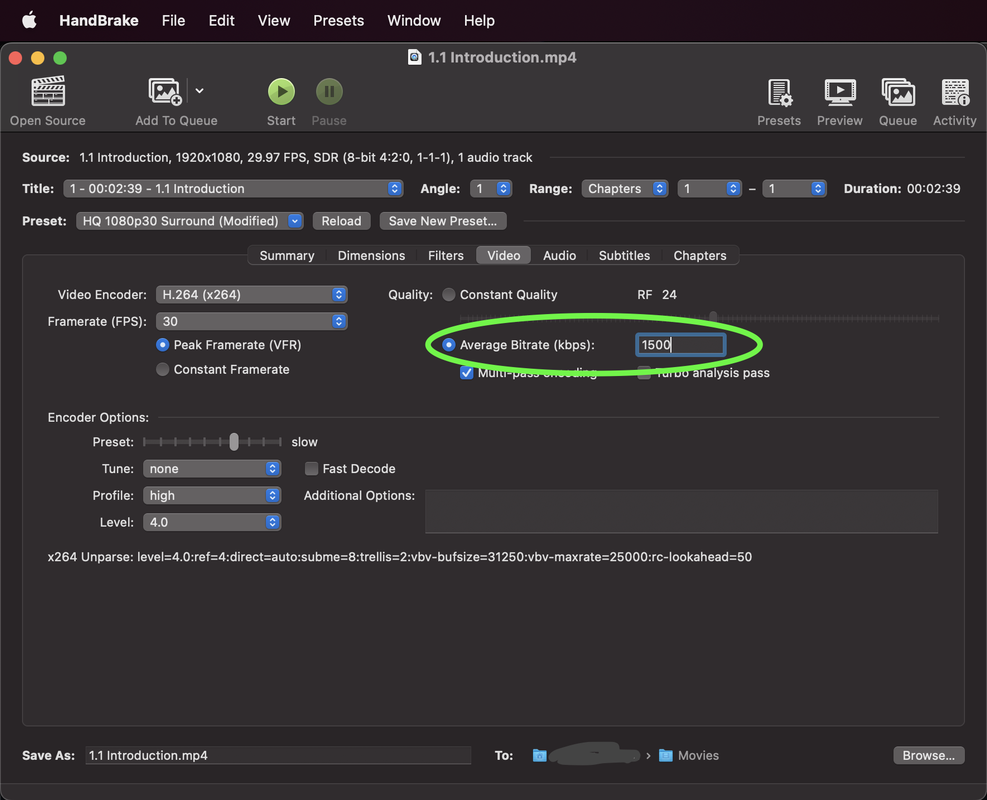
Task: Click the Add To Queue icon
Action: (x=165, y=91)
